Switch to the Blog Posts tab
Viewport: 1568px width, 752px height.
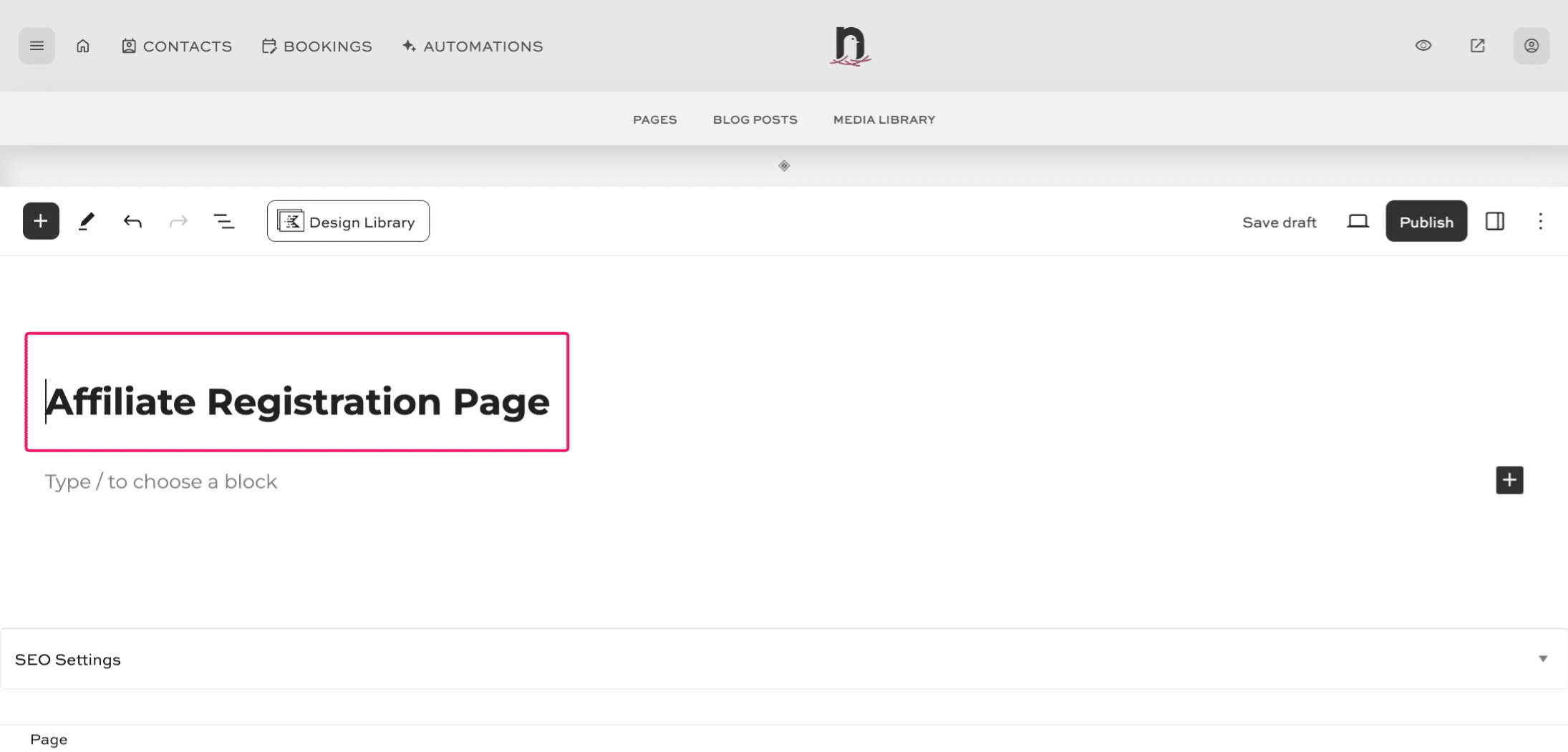tap(755, 119)
